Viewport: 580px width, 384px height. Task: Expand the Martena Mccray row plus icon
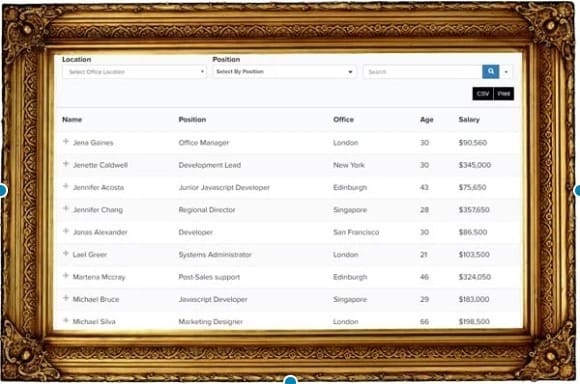(66, 276)
